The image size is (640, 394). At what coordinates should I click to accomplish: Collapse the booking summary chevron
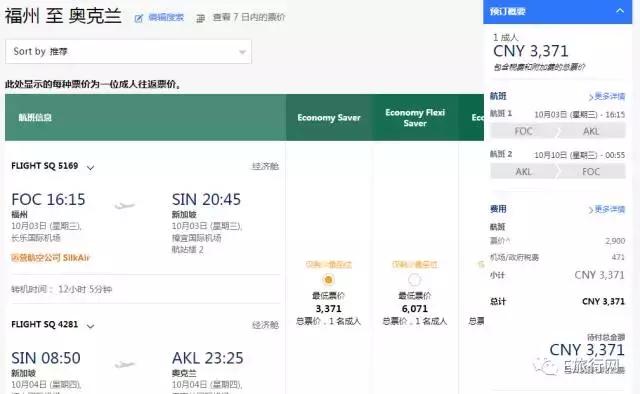coord(620,11)
